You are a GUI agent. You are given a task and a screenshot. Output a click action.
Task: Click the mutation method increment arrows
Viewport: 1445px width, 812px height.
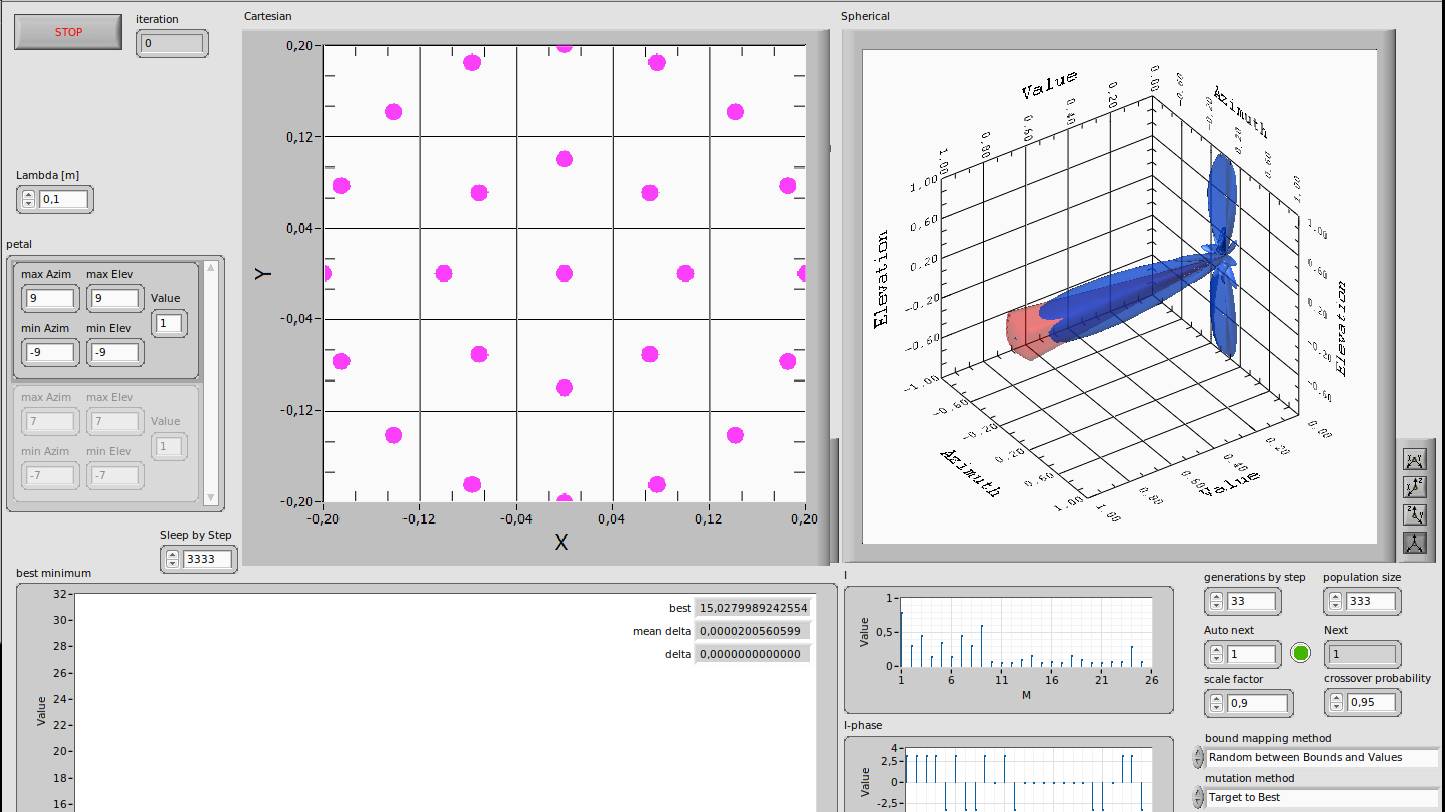click(x=1198, y=797)
